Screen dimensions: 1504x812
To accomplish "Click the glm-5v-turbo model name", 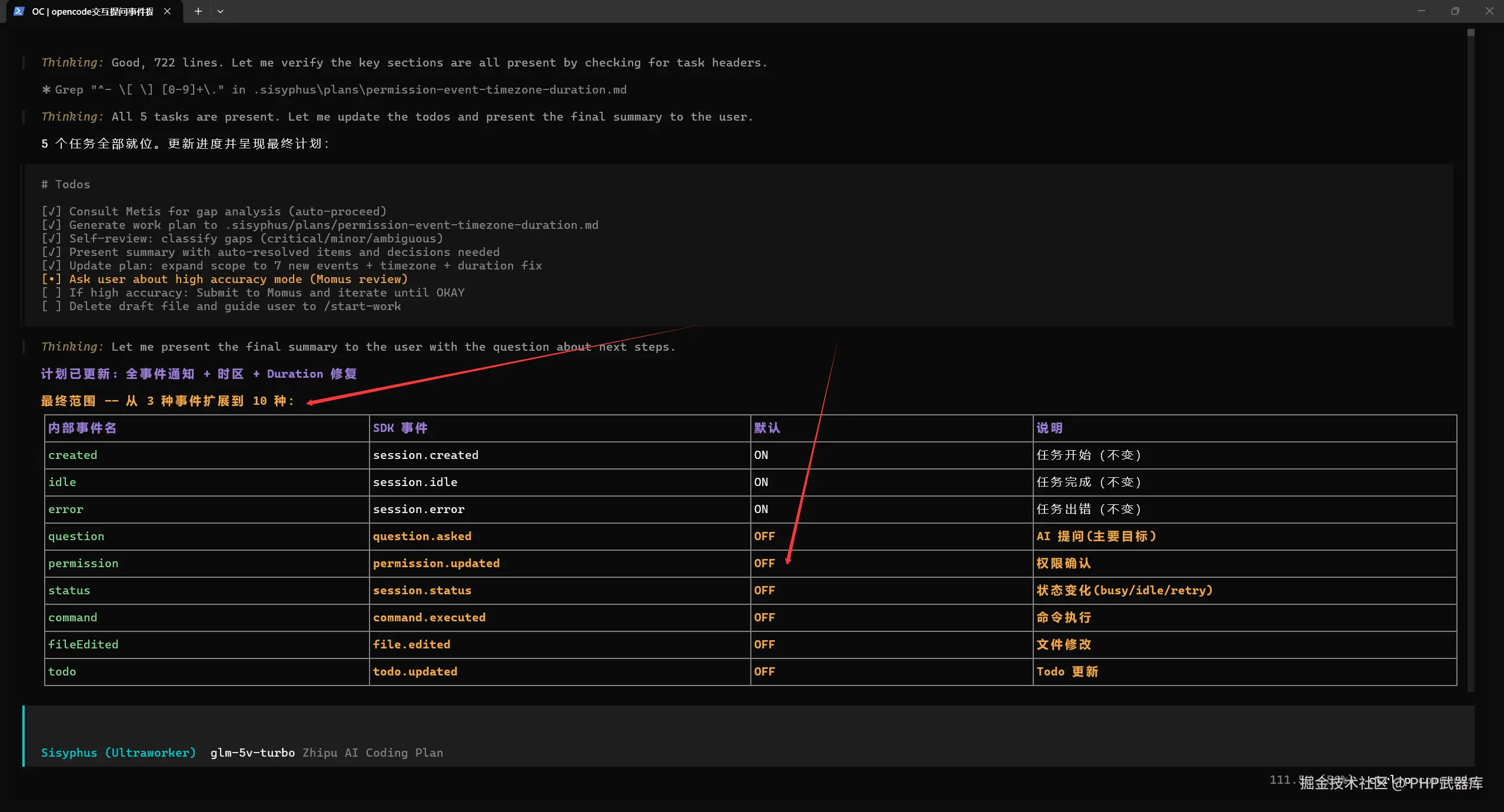I will coord(252,753).
